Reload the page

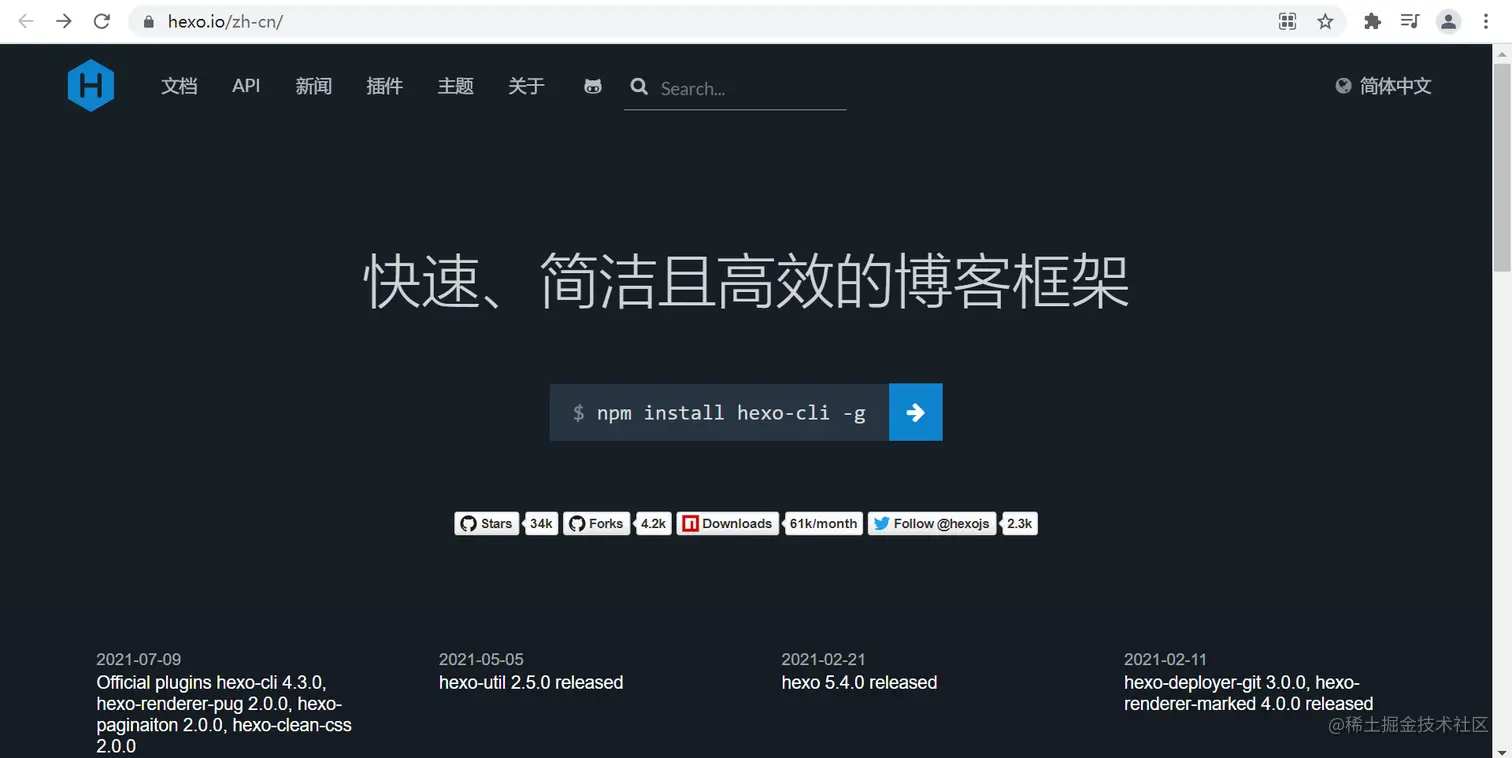tap(101, 21)
